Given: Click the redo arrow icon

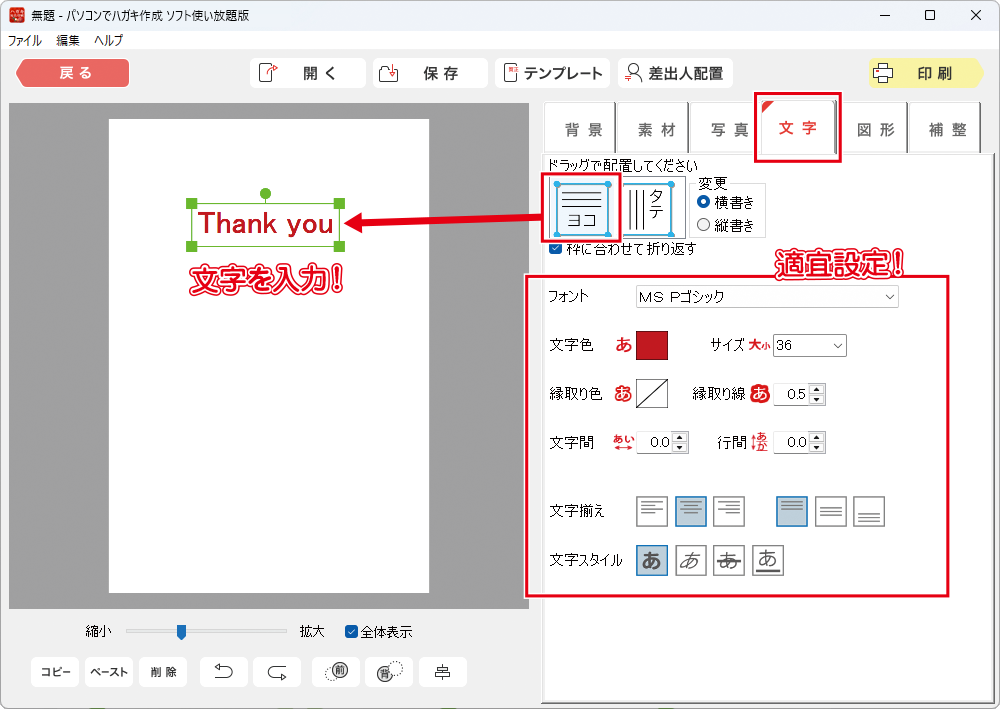Looking at the screenshot, I should tap(277, 672).
